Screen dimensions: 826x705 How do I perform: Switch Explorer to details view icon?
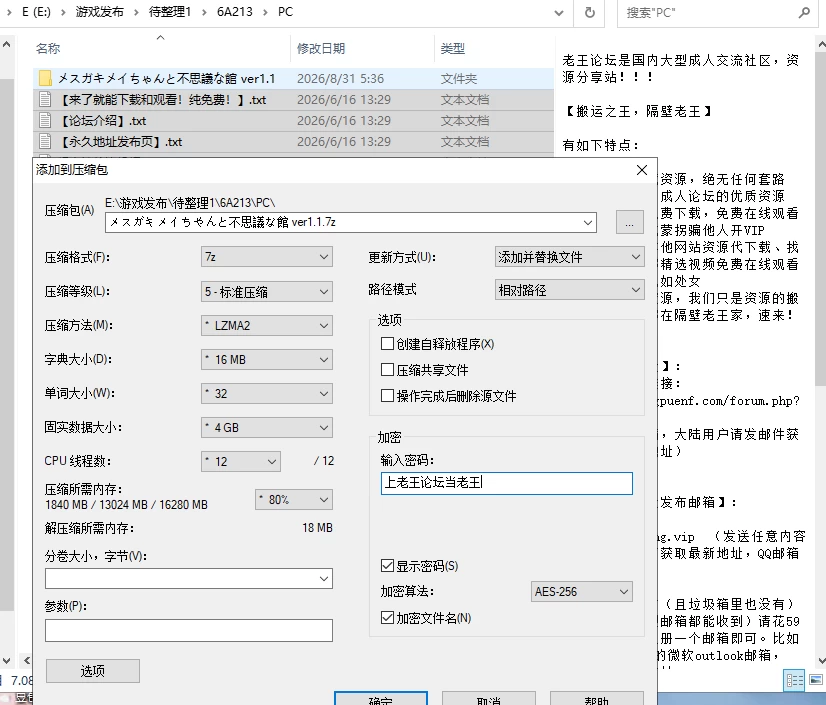[794, 680]
